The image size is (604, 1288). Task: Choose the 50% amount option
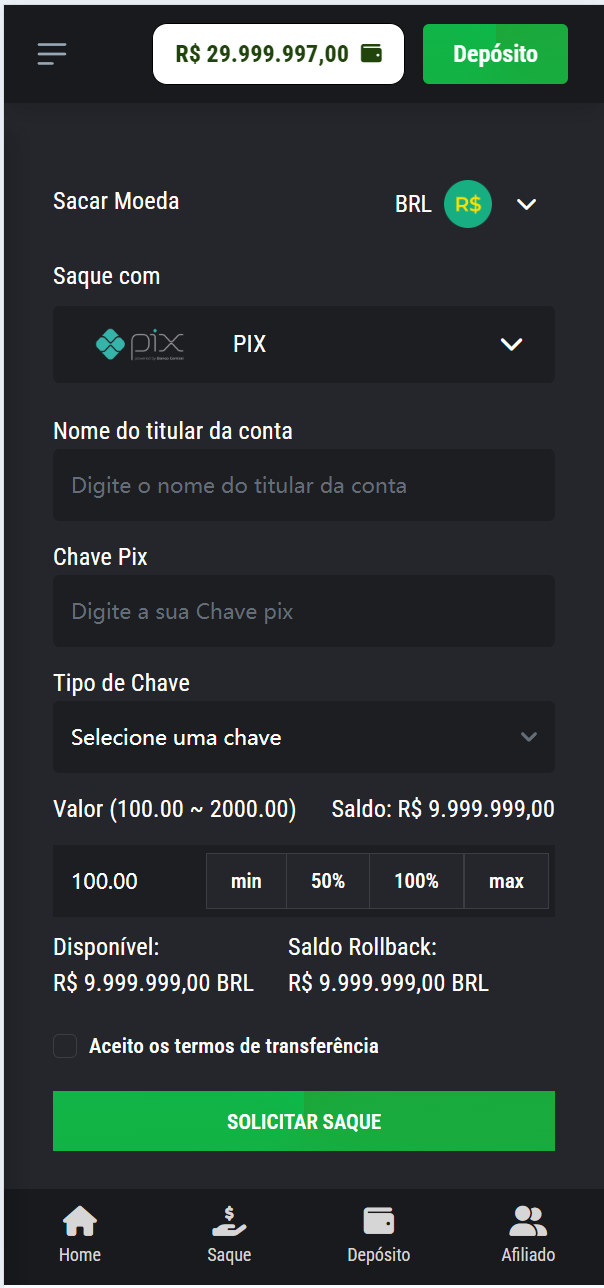click(x=328, y=881)
